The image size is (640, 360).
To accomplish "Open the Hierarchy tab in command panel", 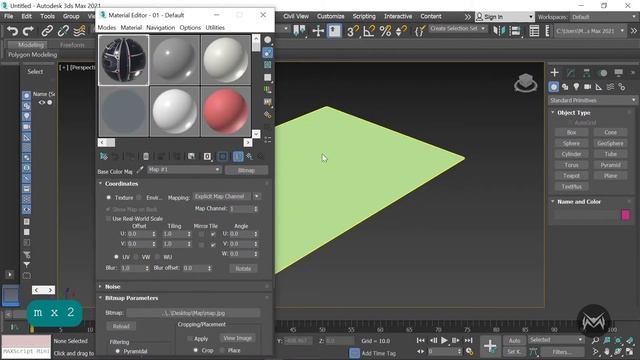I will (587, 73).
